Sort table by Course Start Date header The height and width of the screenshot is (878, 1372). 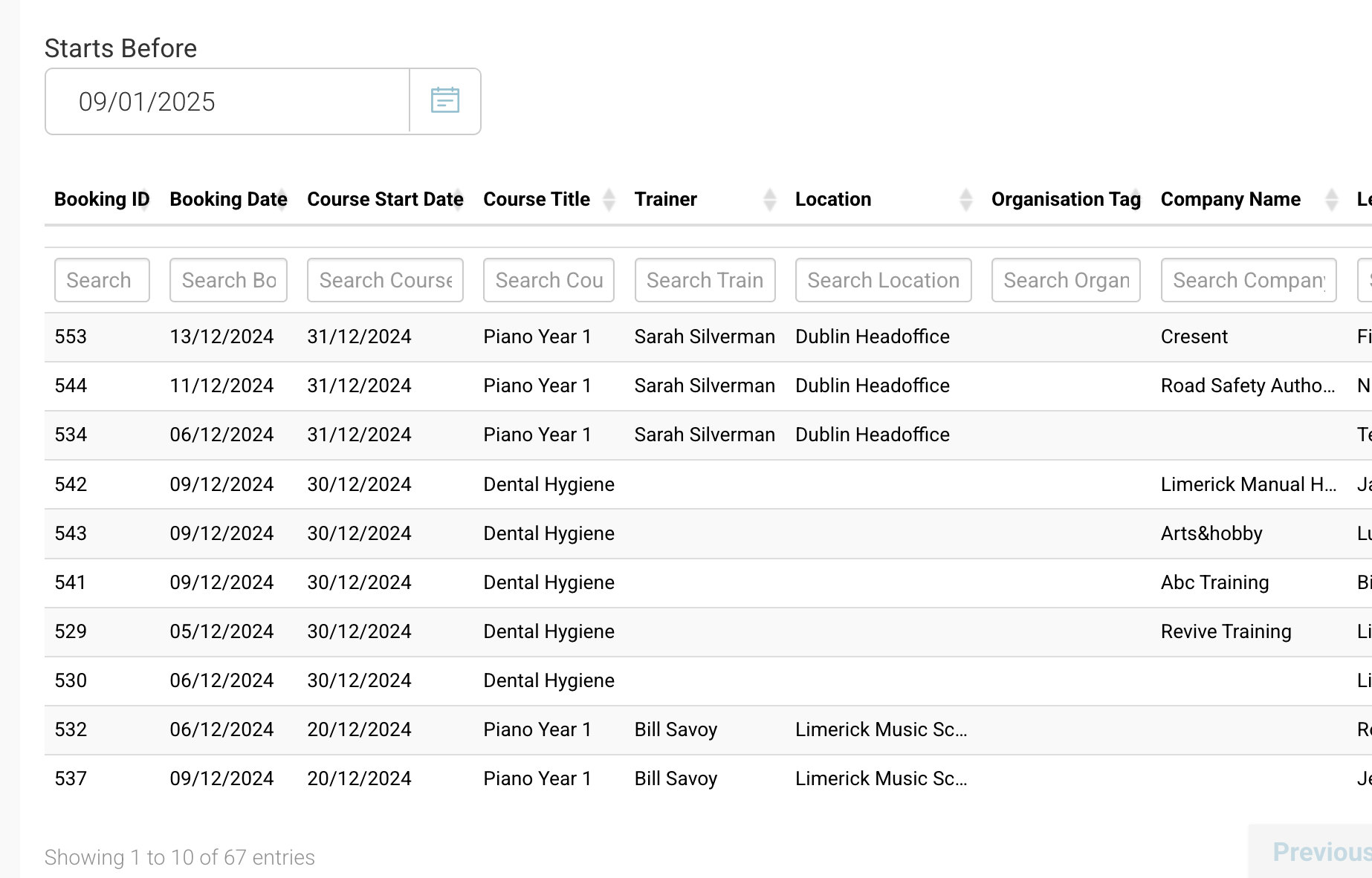(x=384, y=199)
